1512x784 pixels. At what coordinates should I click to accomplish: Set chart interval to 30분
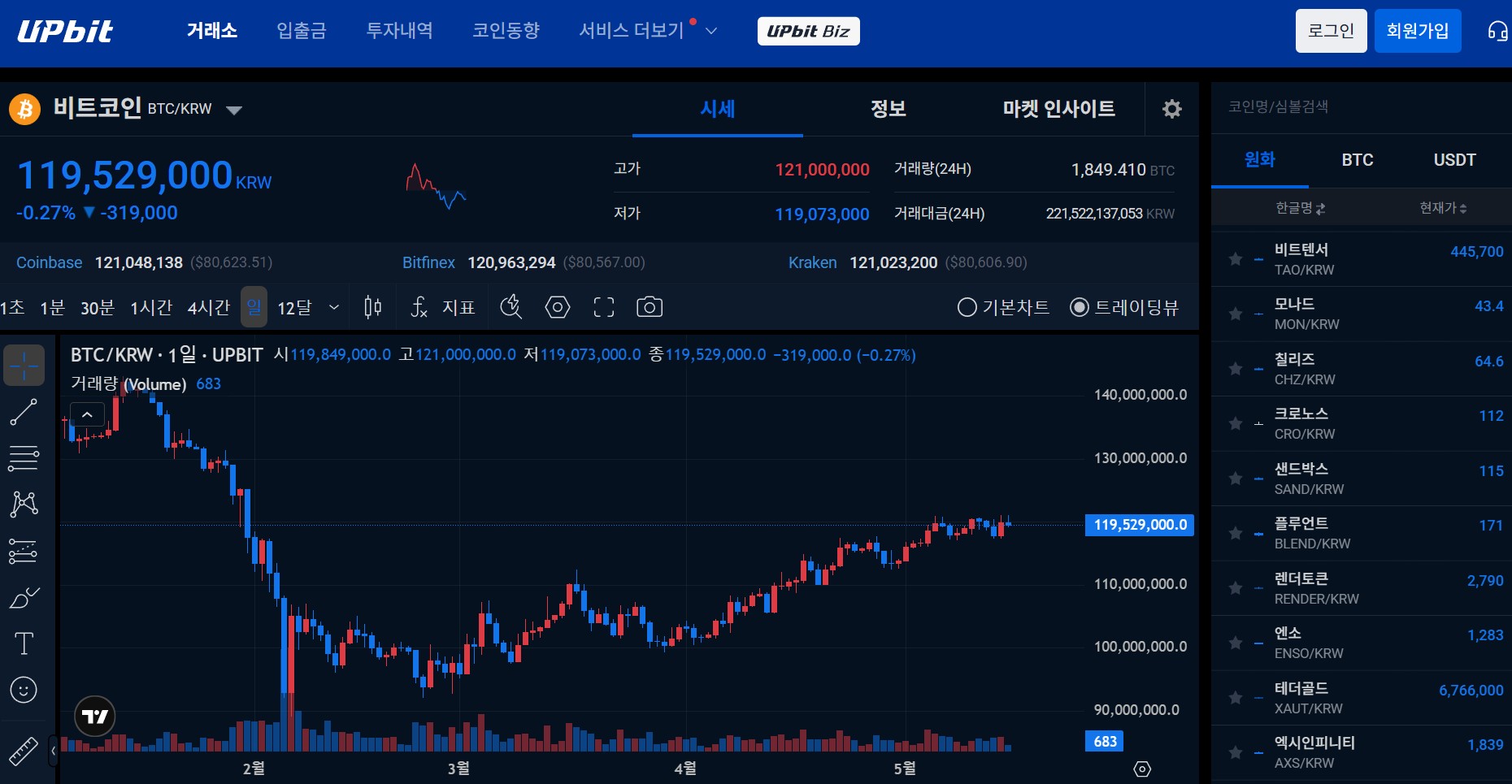(x=98, y=307)
